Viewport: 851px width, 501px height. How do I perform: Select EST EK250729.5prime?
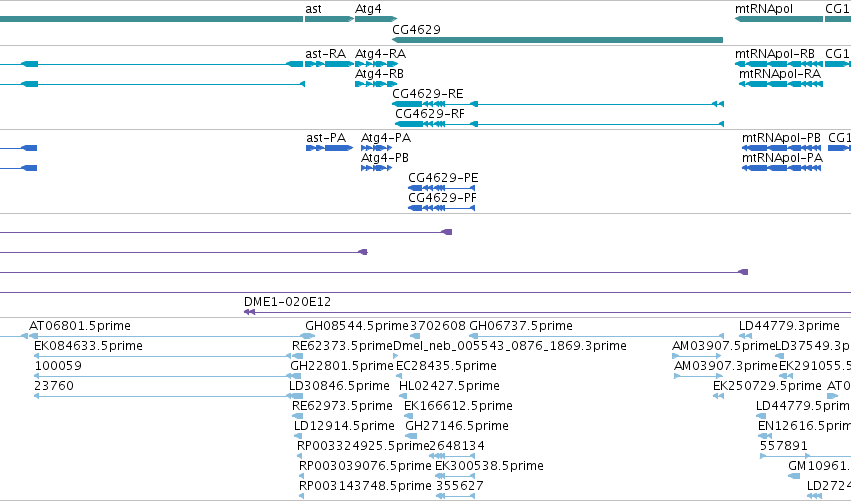(x=718, y=396)
